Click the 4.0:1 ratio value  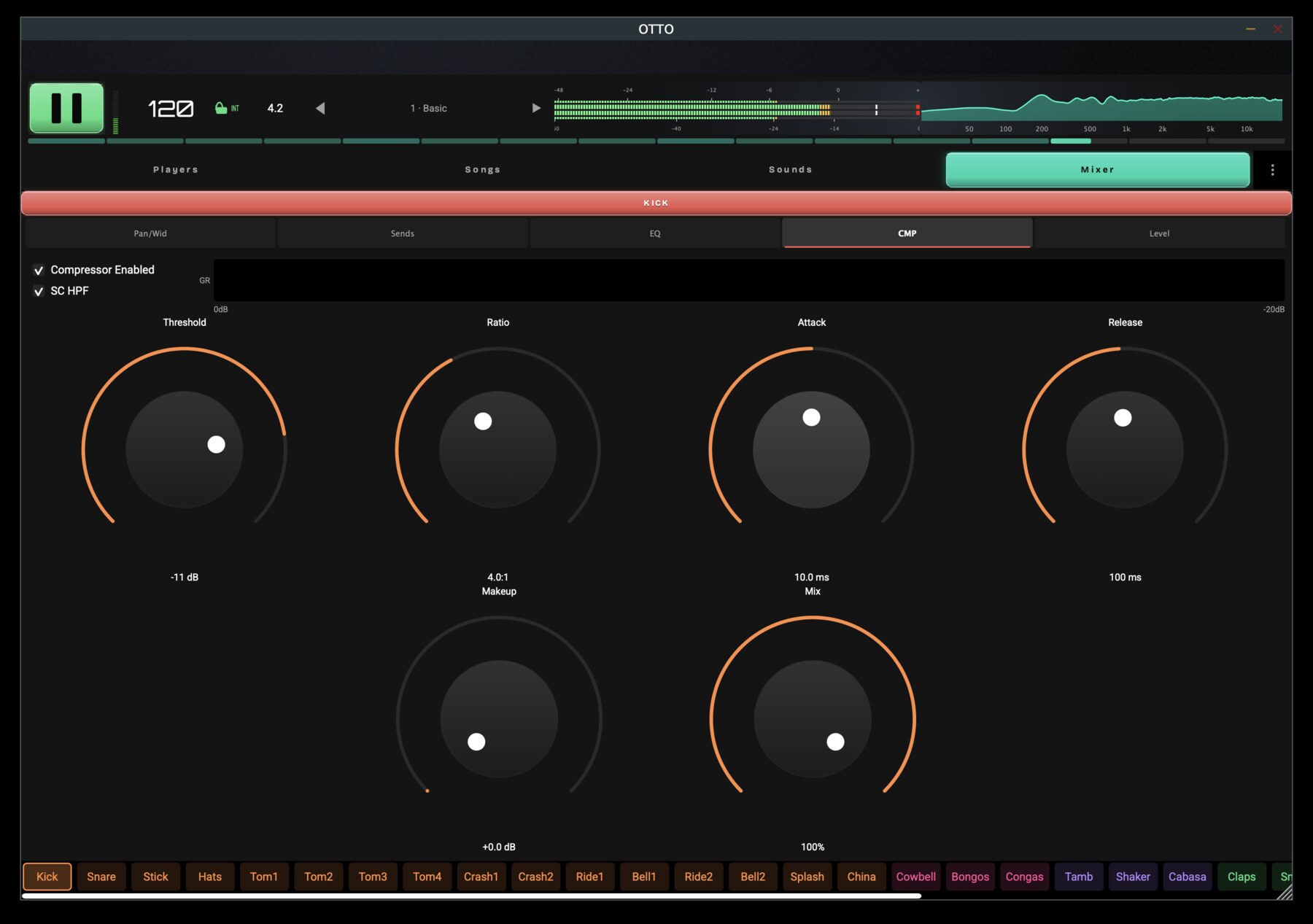click(x=498, y=577)
